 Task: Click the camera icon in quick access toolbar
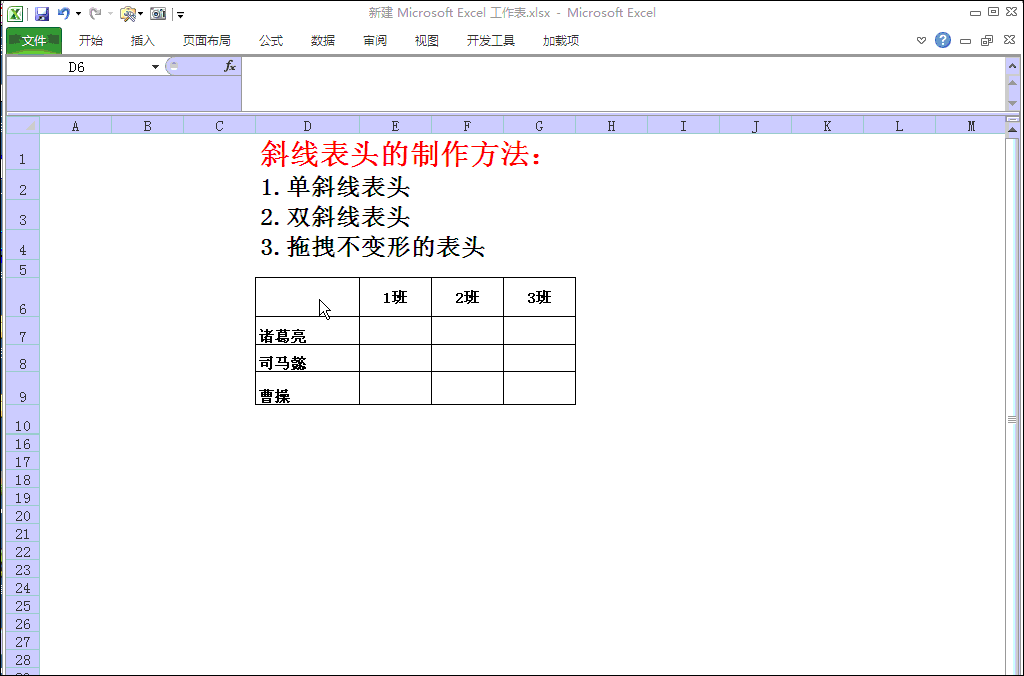[x=158, y=14]
